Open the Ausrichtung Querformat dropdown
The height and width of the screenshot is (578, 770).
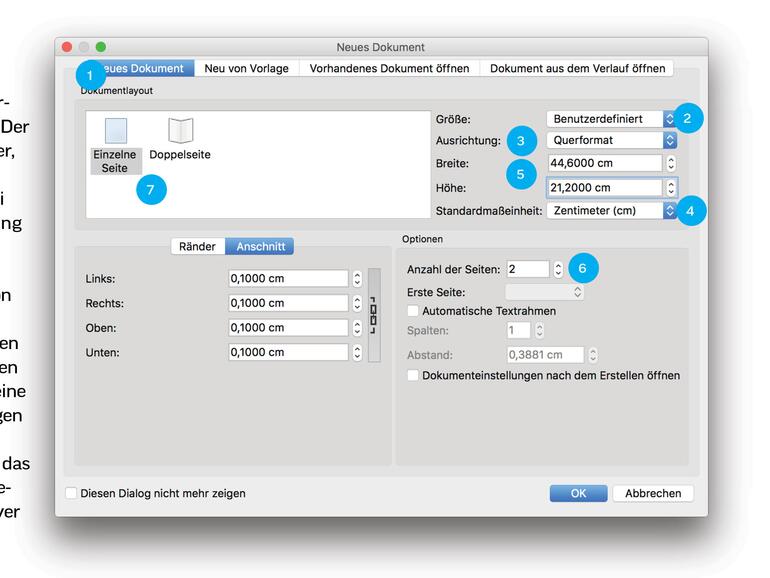tap(611, 141)
